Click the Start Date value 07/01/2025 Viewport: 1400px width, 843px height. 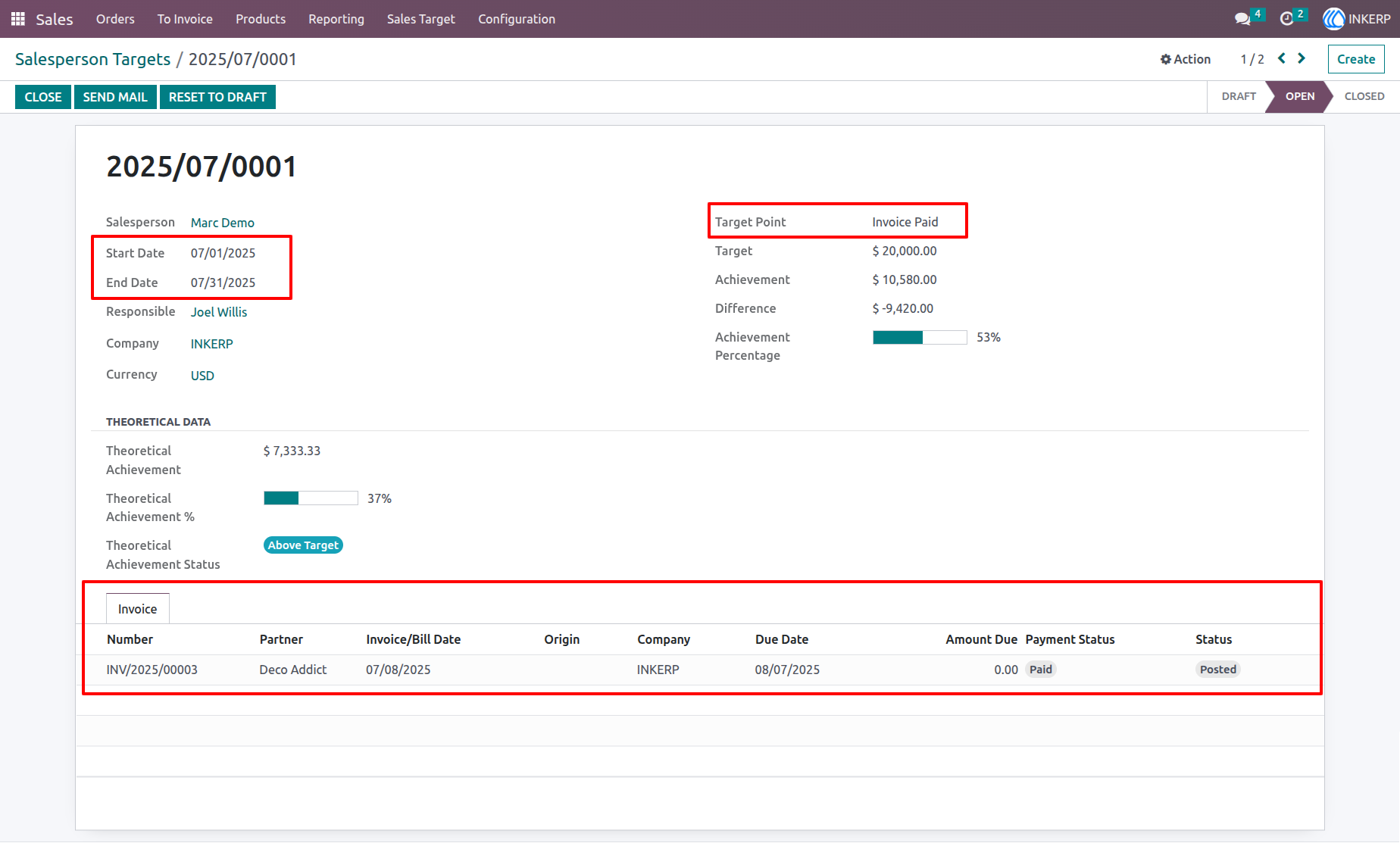223,253
